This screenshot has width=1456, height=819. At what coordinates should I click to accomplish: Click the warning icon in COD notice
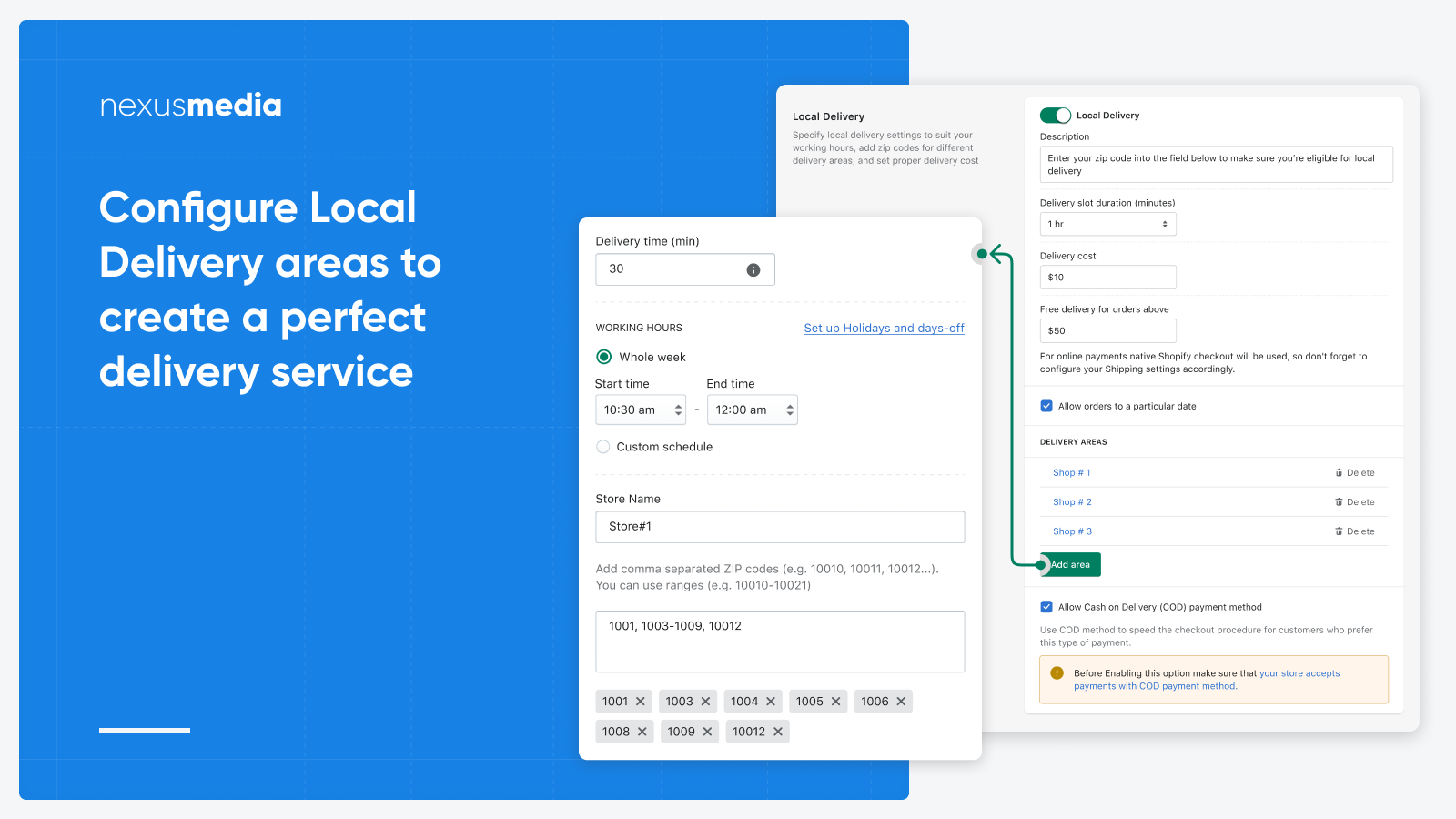[1057, 673]
